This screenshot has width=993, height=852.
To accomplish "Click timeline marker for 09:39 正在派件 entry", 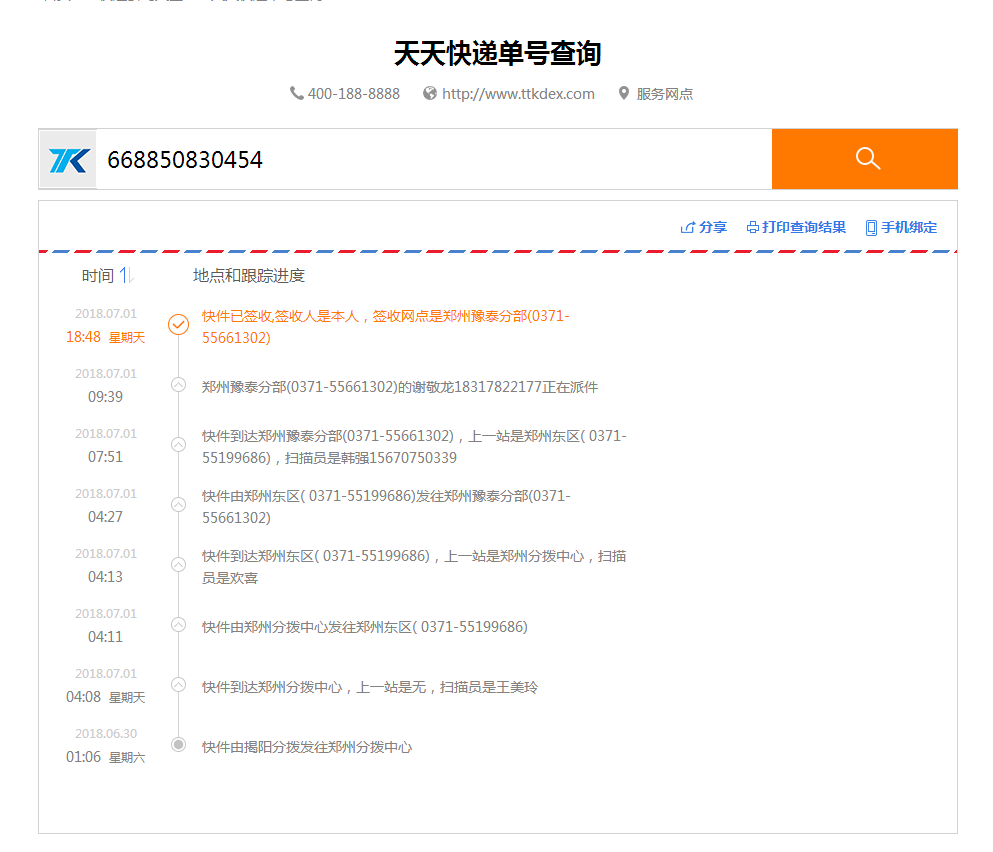I will pyautogui.click(x=179, y=385).
